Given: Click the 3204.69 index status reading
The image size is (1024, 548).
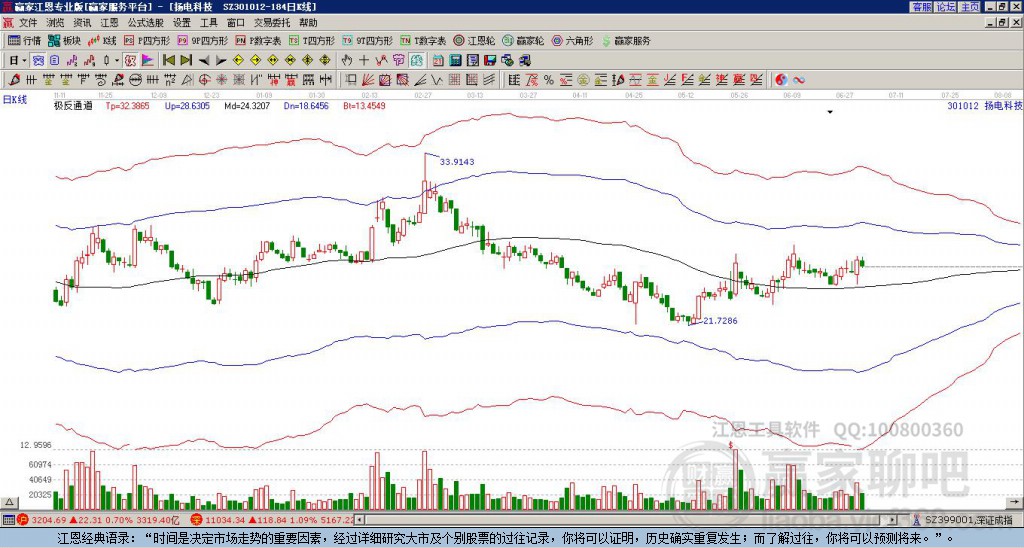Looking at the screenshot, I should [48, 520].
